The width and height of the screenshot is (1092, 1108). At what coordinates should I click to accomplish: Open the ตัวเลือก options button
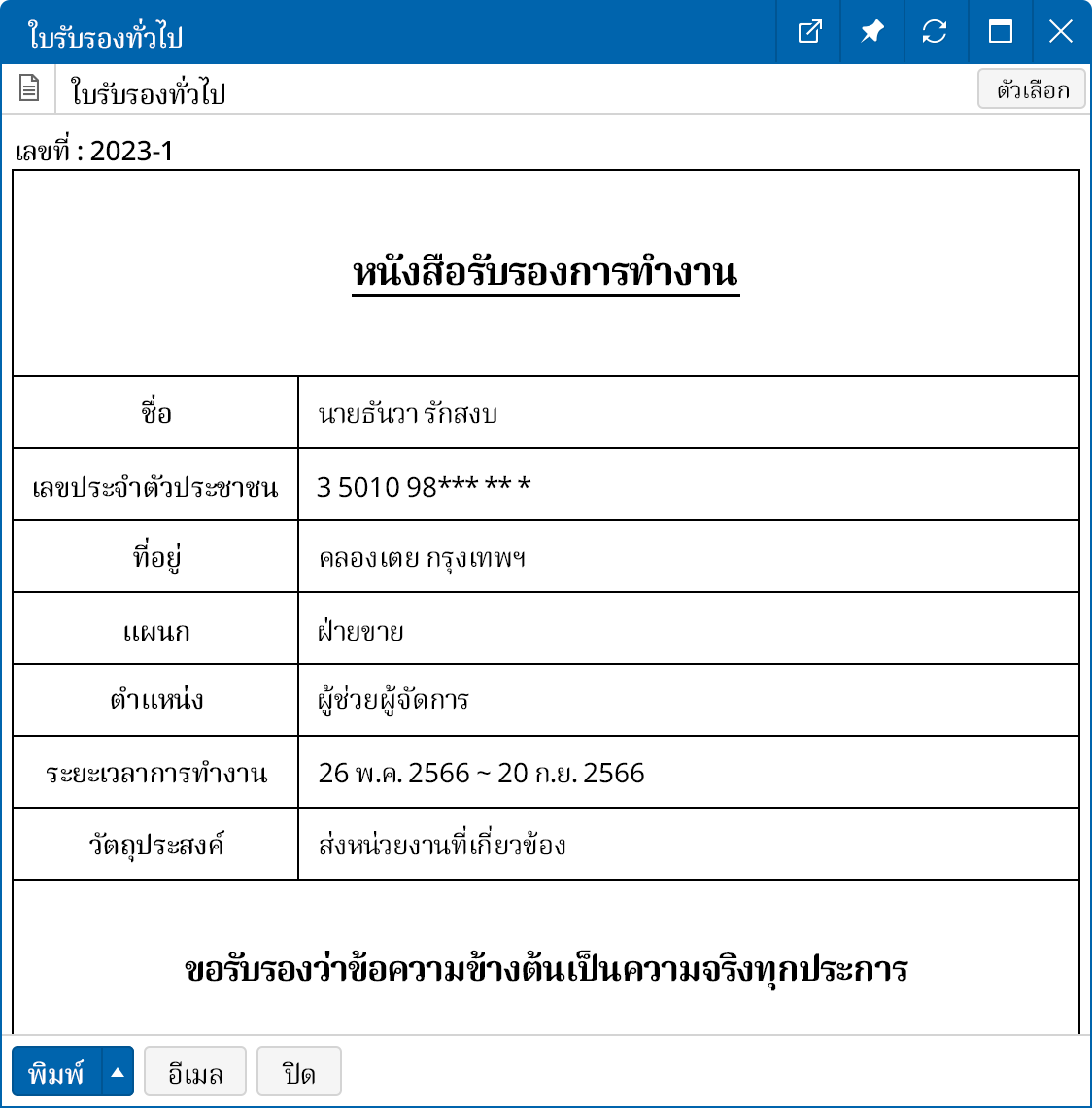1031,89
